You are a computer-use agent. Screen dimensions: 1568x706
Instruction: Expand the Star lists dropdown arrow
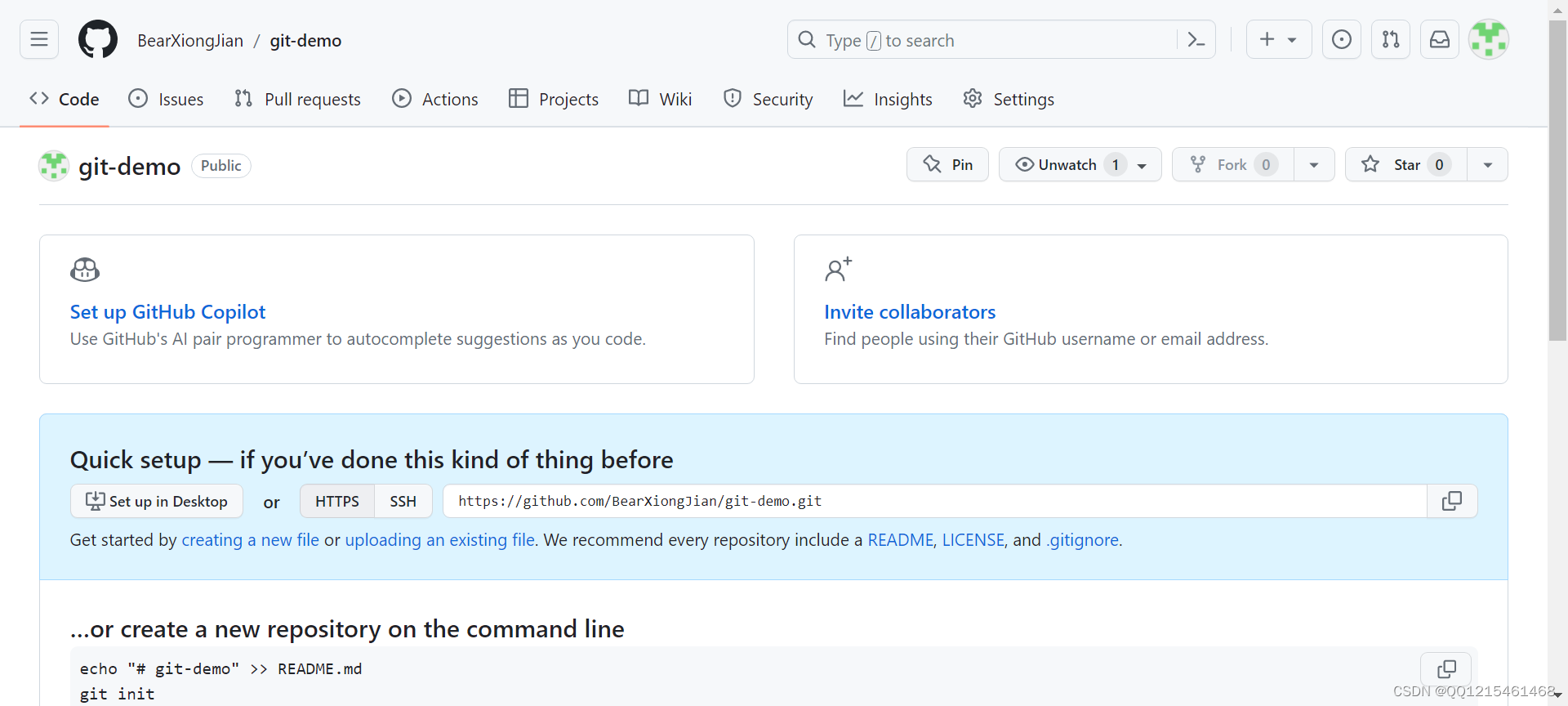(x=1488, y=165)
